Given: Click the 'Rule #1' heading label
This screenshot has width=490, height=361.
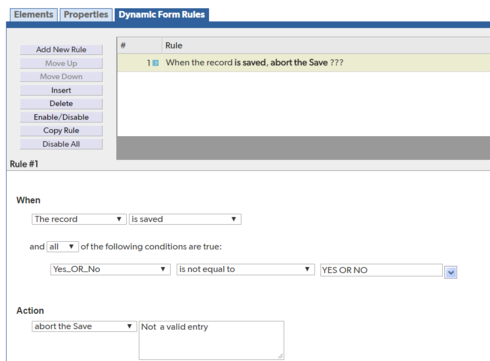Looking at the screenshot, I should tap(24, 164).
